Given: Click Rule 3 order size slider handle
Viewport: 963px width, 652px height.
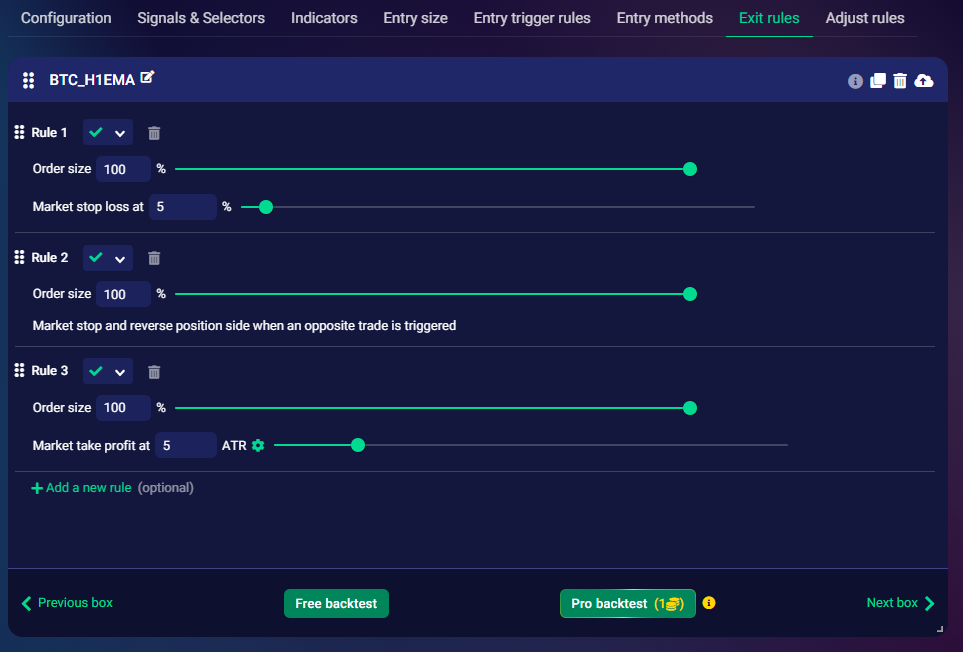Looking at the screenshot, I should [690, 408].
